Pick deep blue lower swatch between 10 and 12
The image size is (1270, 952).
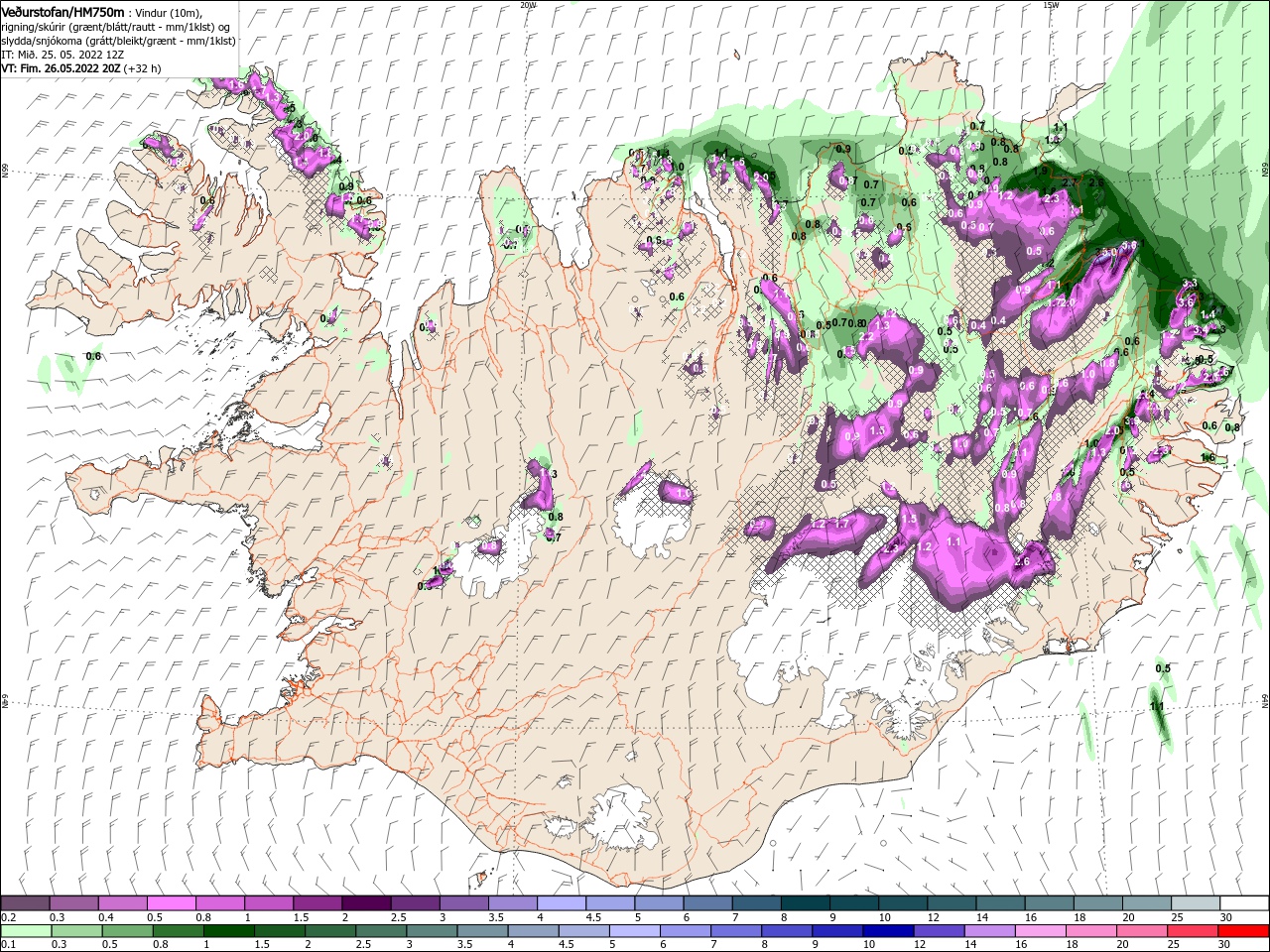886,931
